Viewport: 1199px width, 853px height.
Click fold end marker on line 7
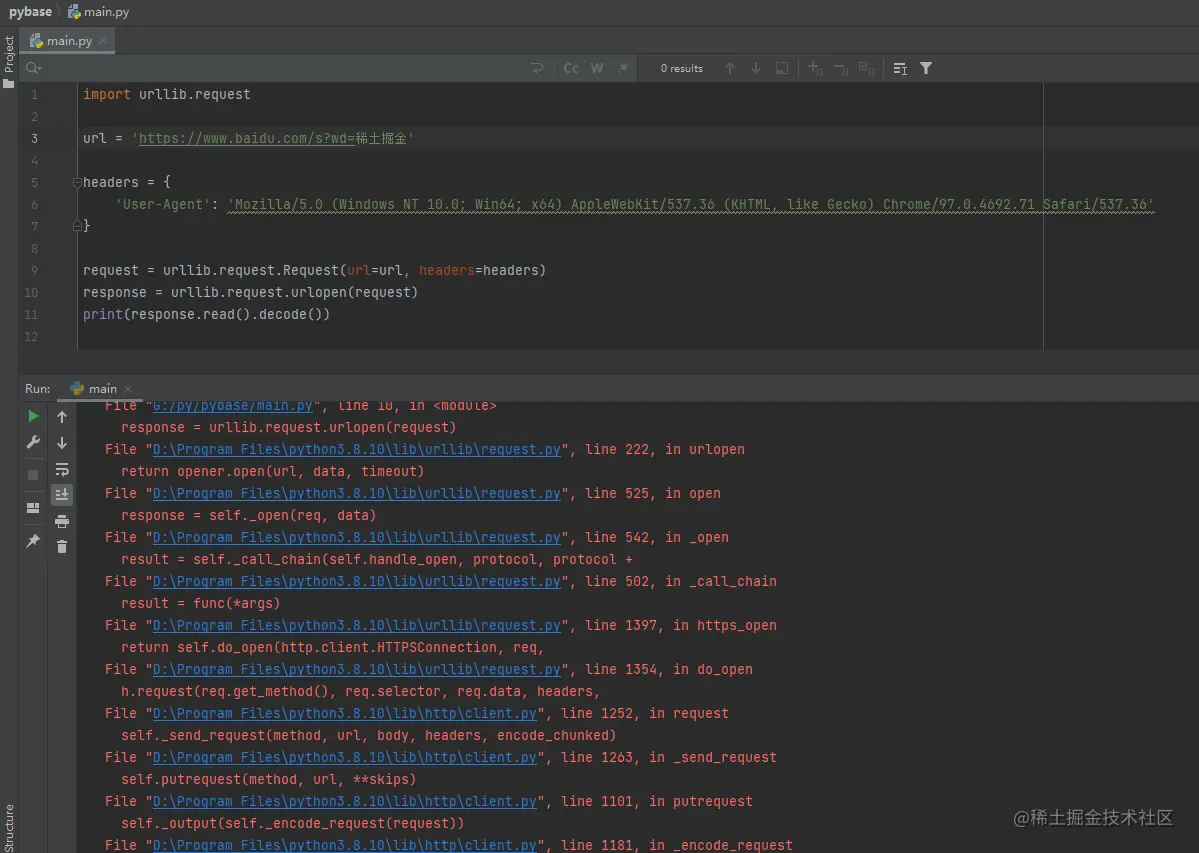coord(76,225)
